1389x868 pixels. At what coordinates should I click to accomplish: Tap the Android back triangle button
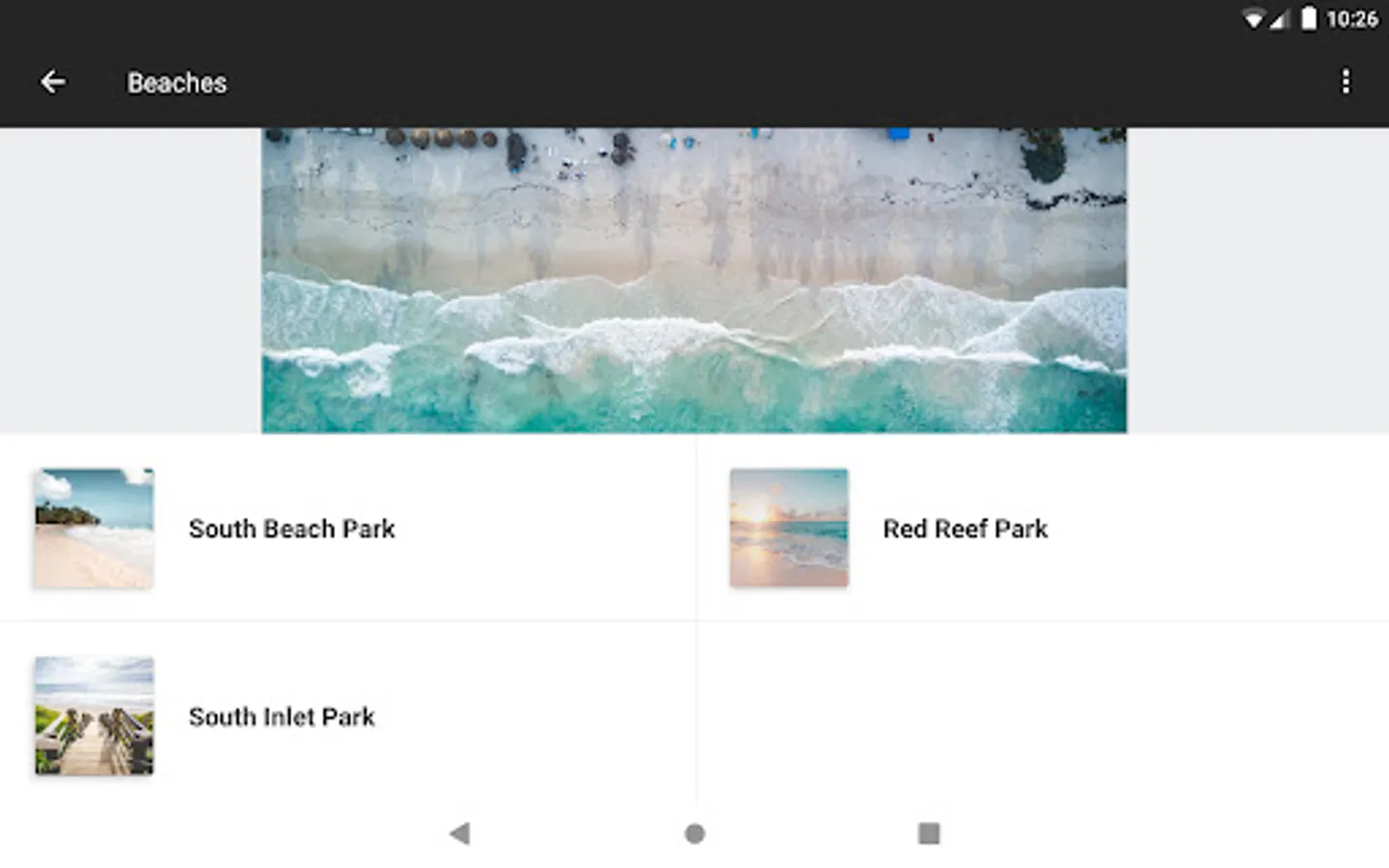tap(460, 833)
